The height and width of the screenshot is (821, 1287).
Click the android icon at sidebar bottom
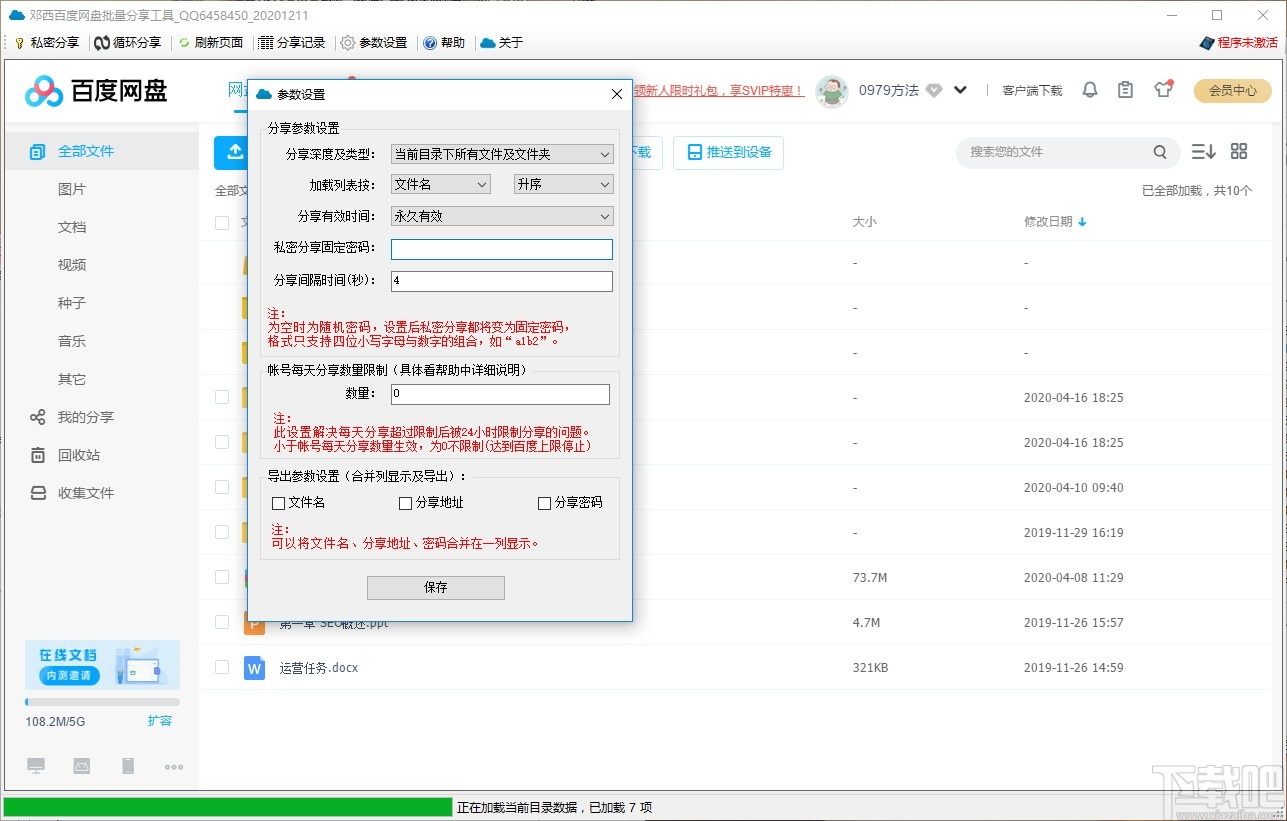(82, 766)
